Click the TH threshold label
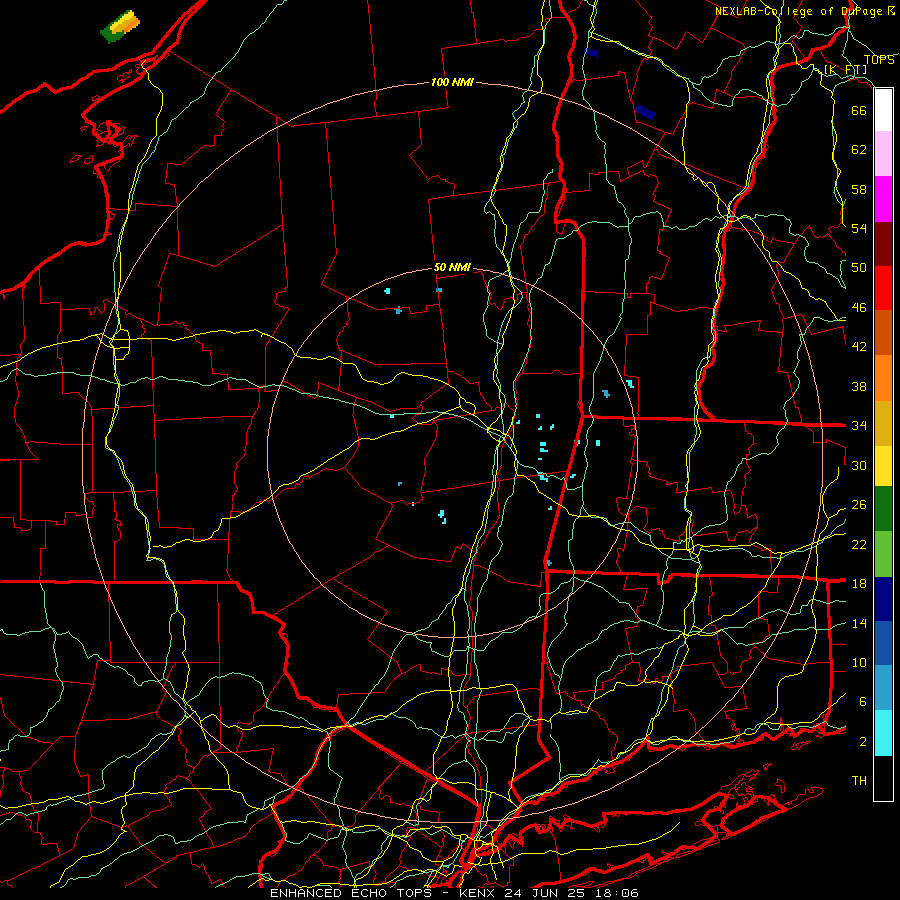Screen dimensions: 900x900 pyautogui.click(x=859, y=780)
